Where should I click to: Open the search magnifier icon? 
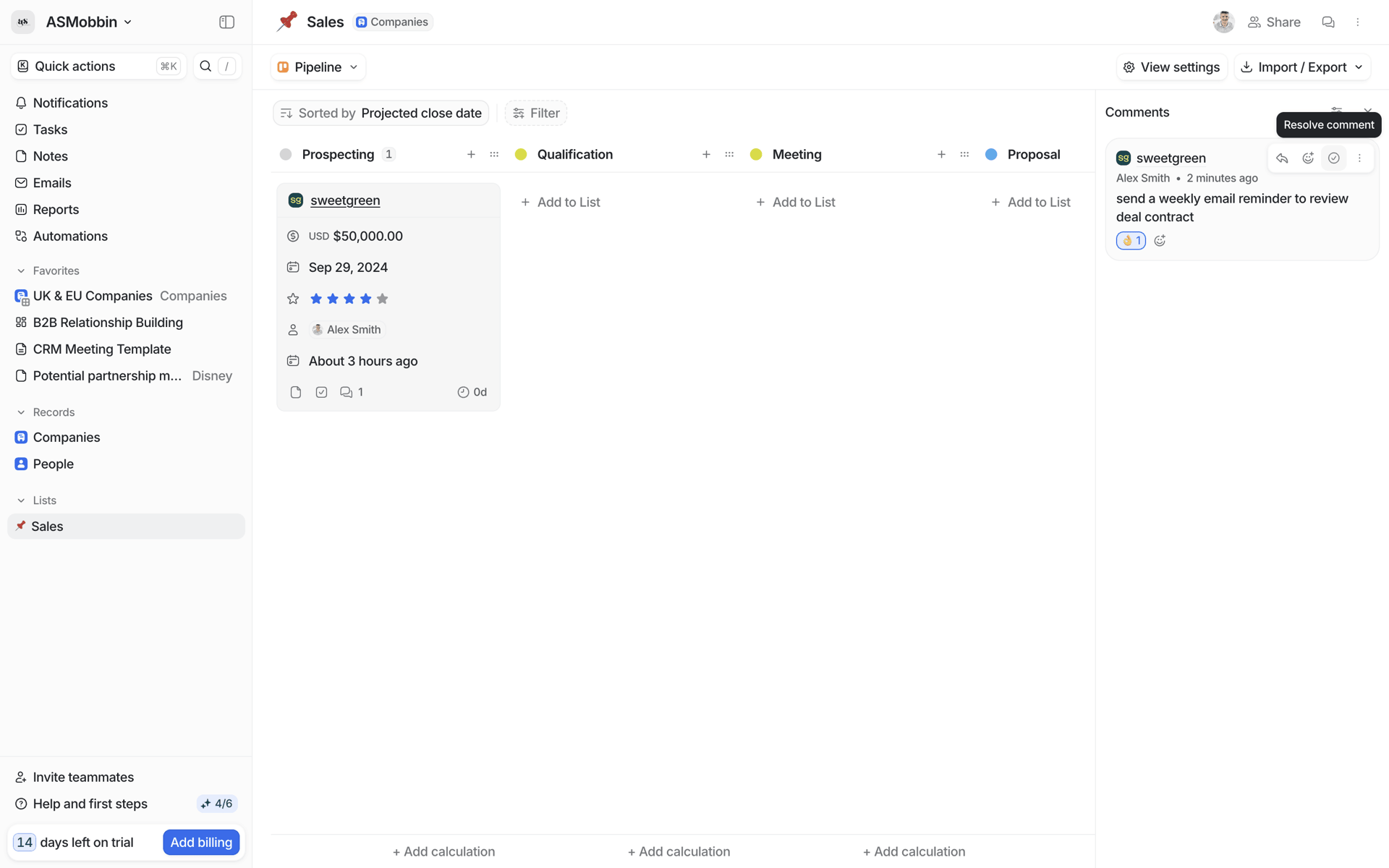click(205, 66)
